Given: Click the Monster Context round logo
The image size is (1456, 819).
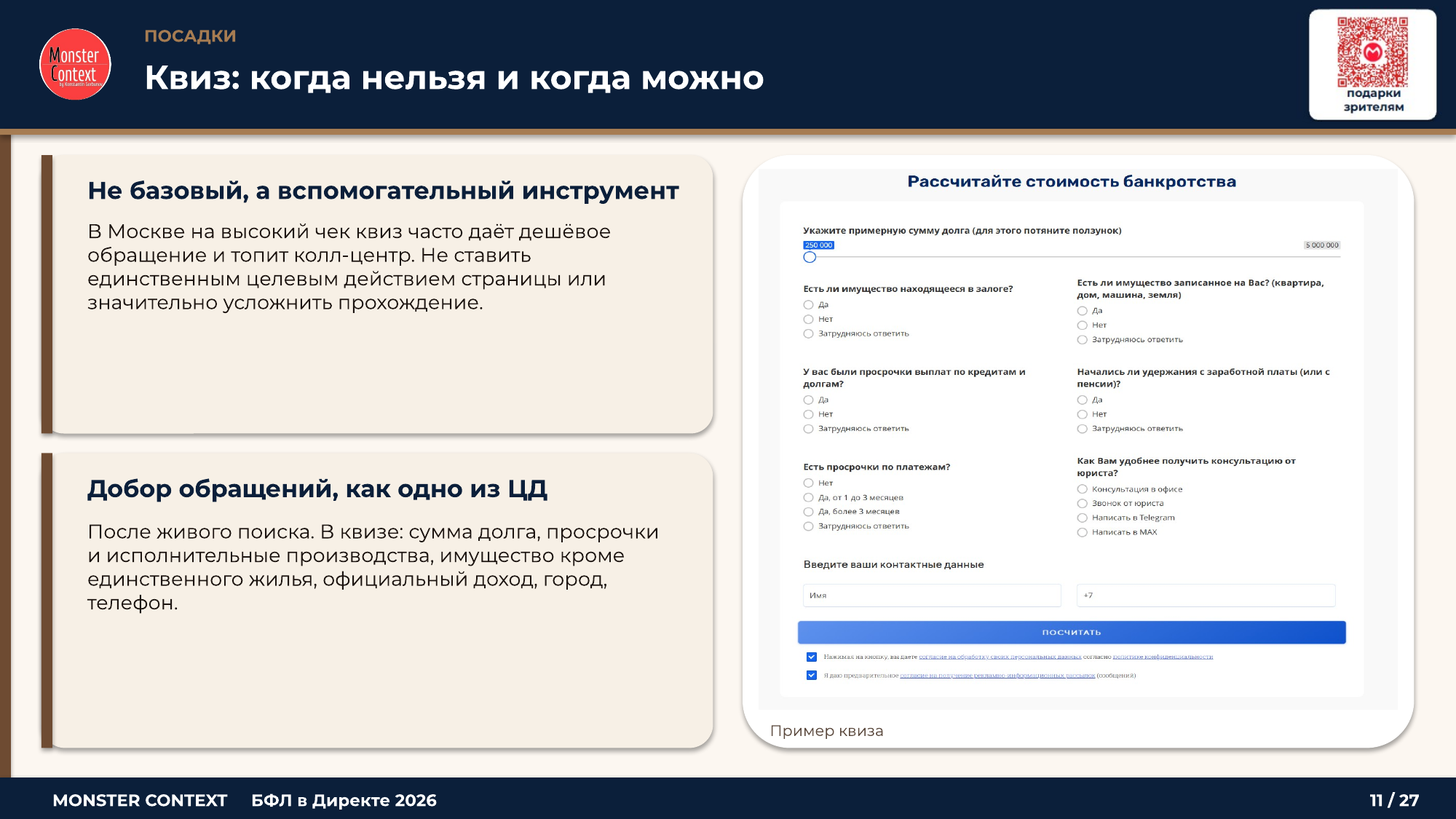Looking at the screenshot, I should (x=75, y=64).
